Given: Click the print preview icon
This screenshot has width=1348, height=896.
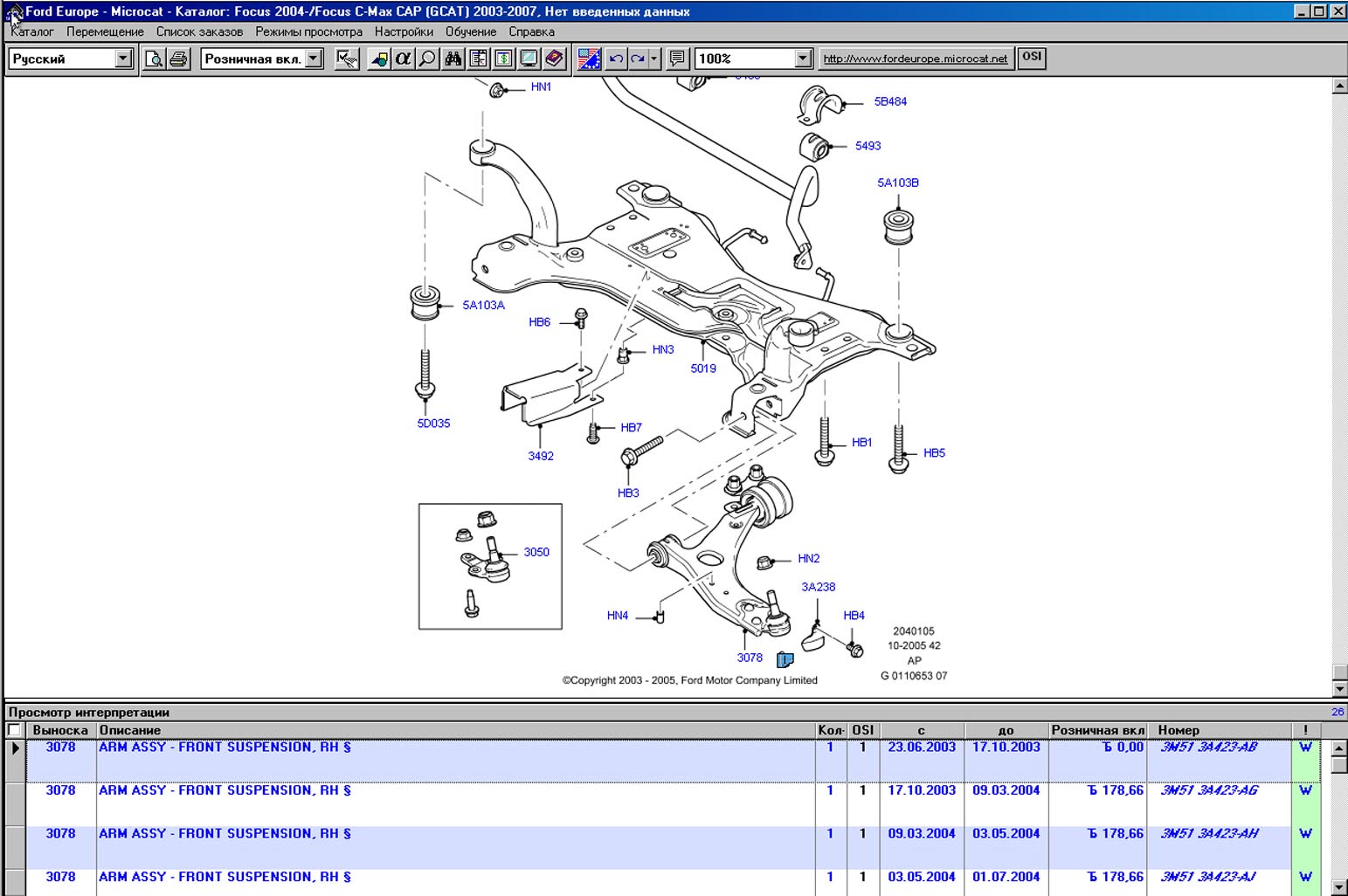Looking at the screenshot, I should pos(154,59).
